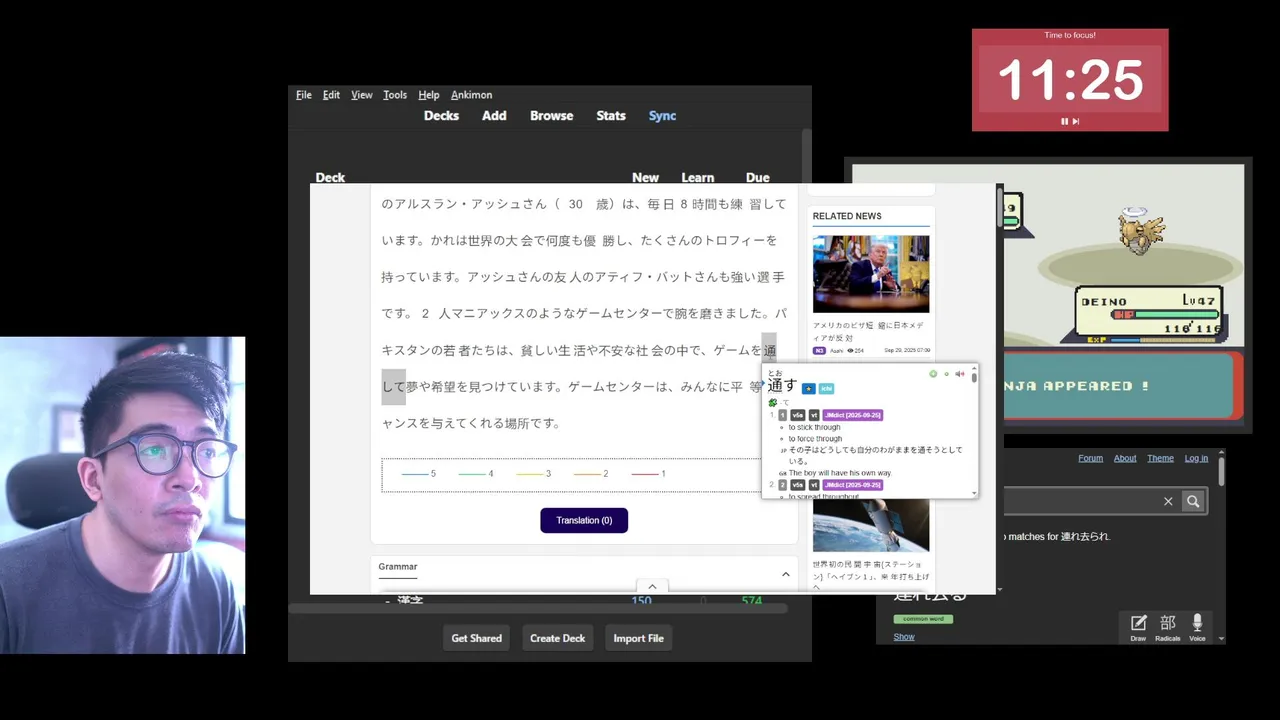Screen dimensions: 1280x720
Task: Click level 5 in the legend
Action: point(419,474)
